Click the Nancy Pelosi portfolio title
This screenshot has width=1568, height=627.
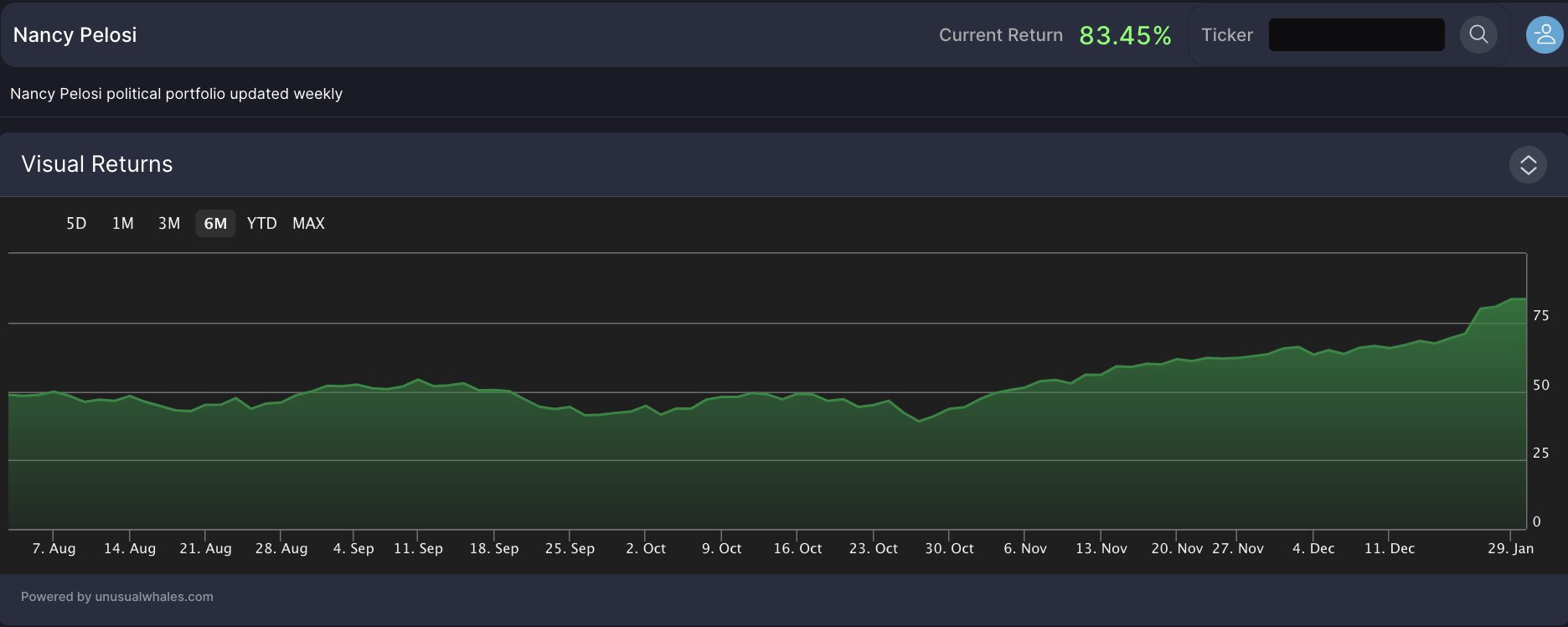click(x=75, y=35)
